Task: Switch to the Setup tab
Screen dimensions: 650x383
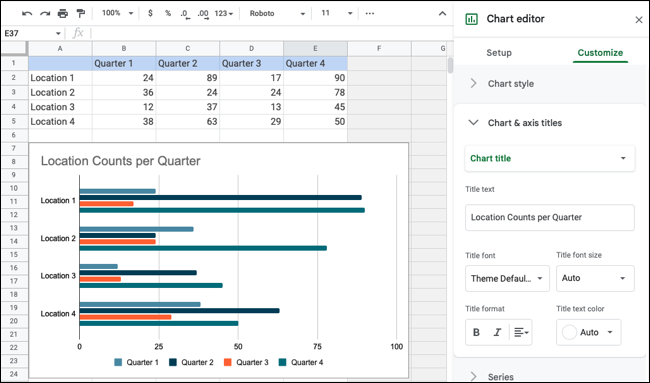Action: (x=499, y=53)
